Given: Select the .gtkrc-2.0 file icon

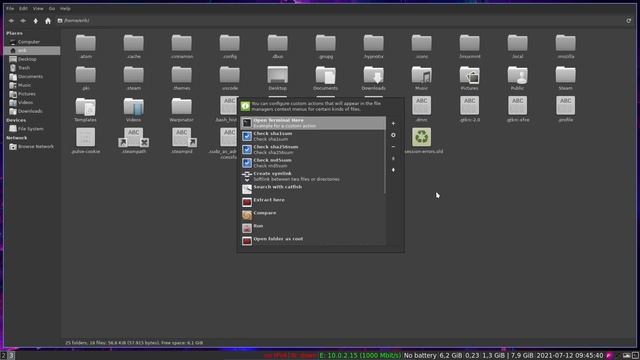Looking at the screenshot, I should [x=470, y=106].
